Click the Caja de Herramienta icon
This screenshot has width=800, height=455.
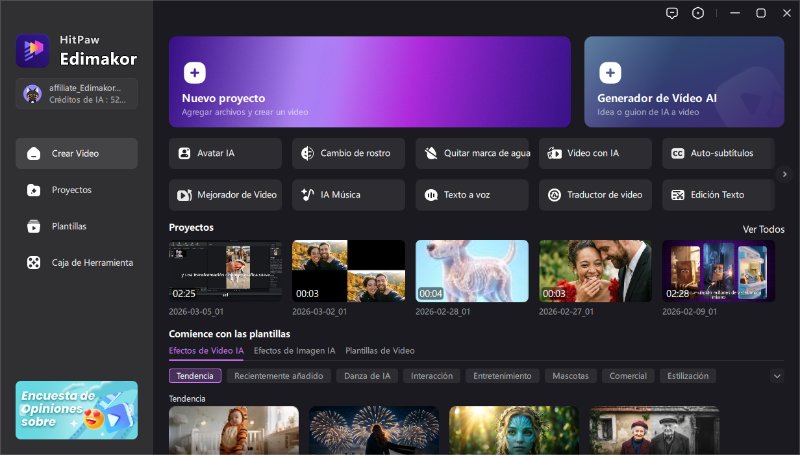(x=33, y=263)
